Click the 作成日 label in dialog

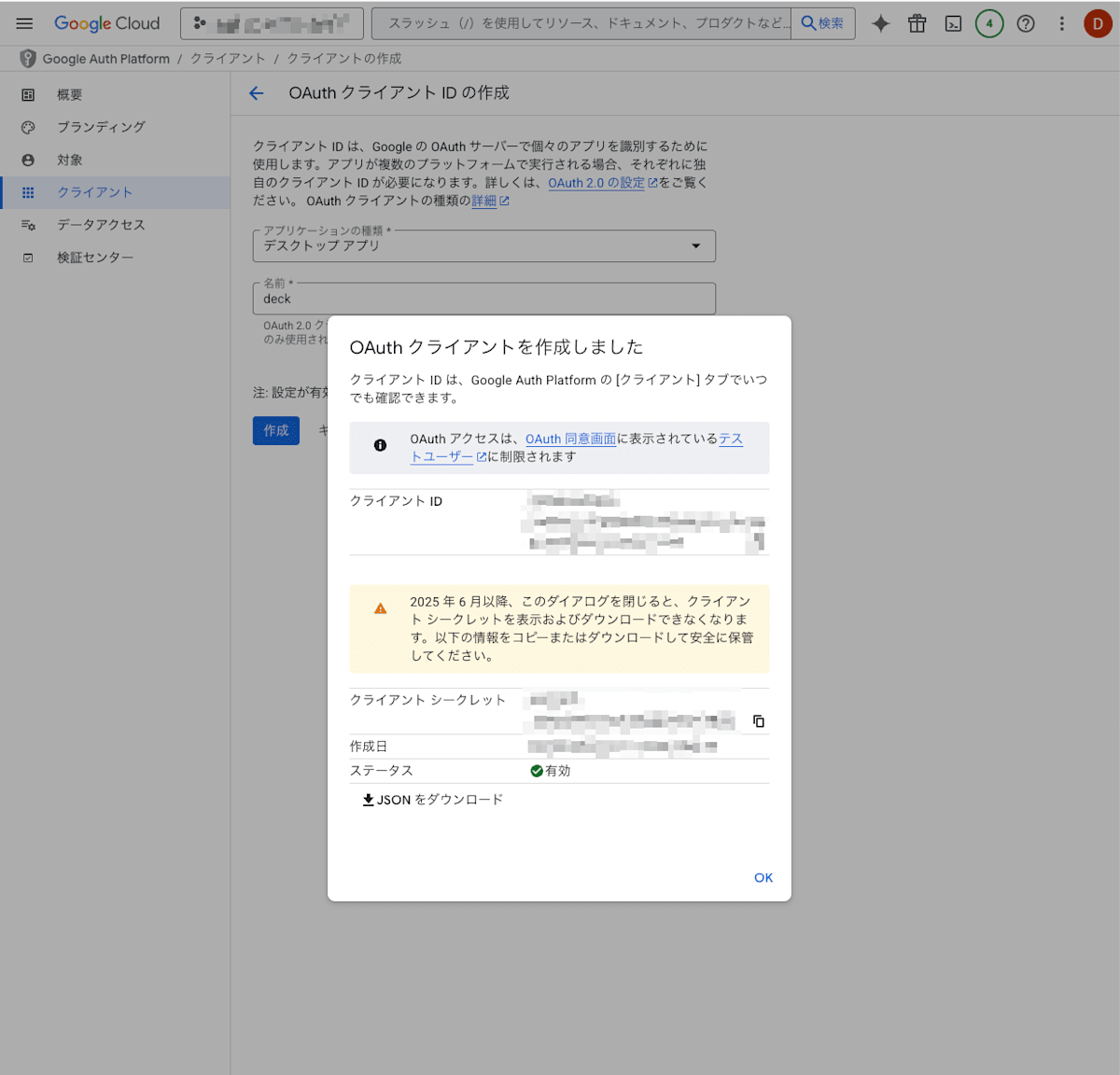[369, 747]
